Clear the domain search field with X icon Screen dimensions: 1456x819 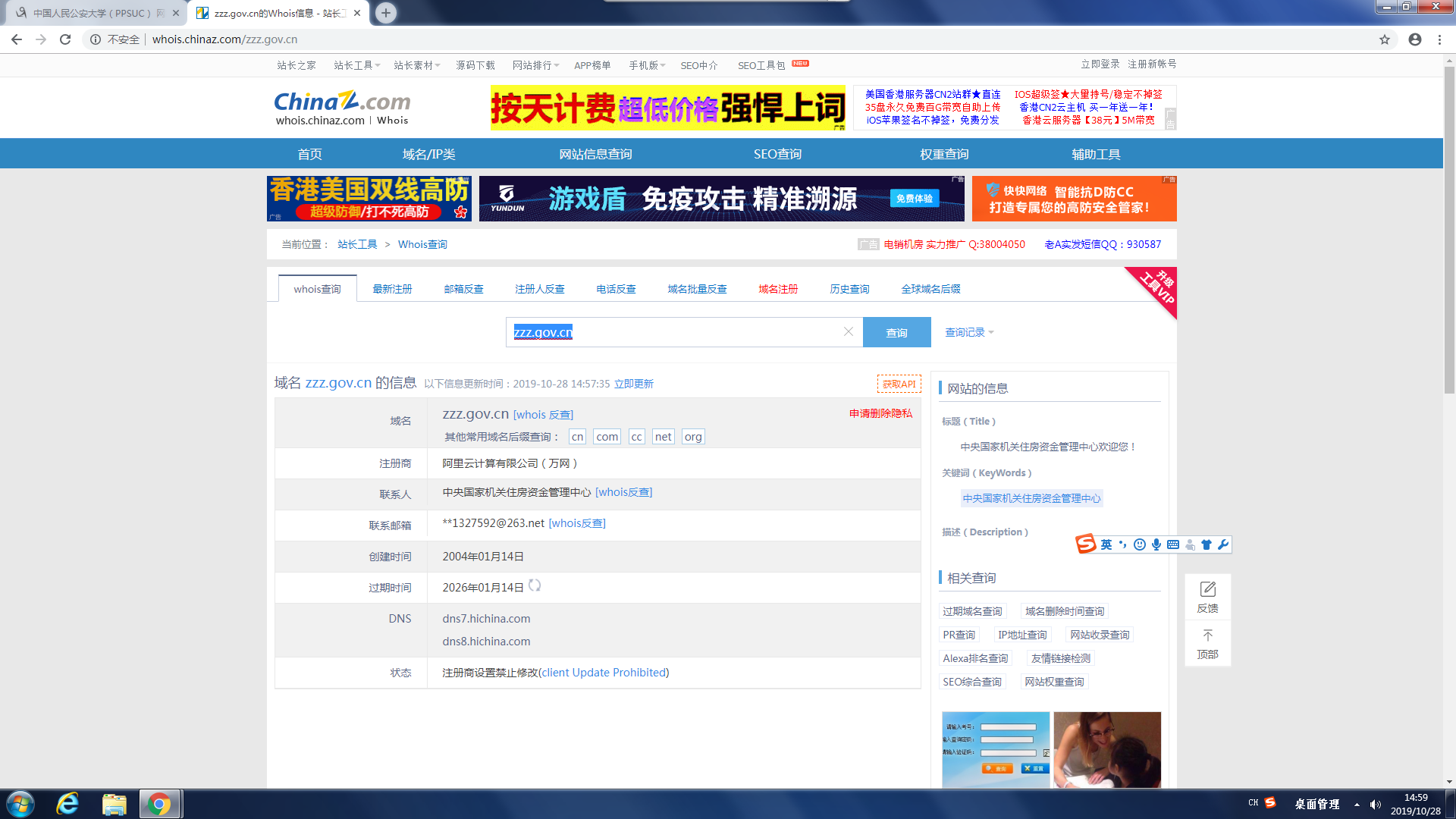click(x=848, y=331)
